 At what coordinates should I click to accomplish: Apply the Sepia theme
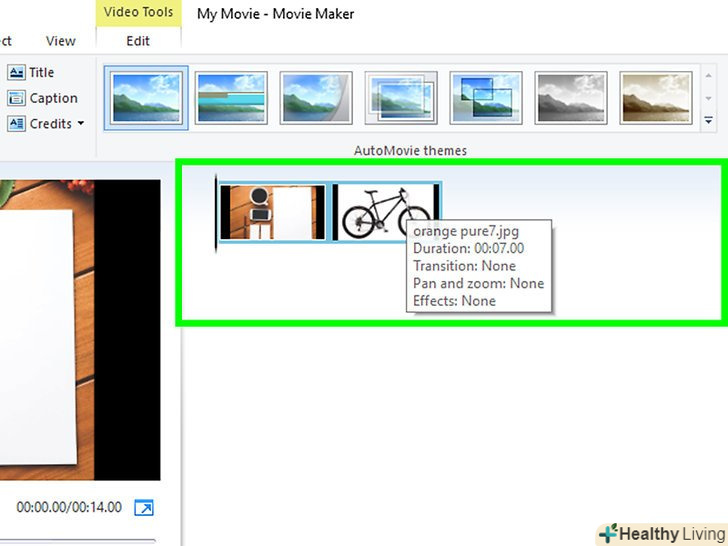point(656,98)
